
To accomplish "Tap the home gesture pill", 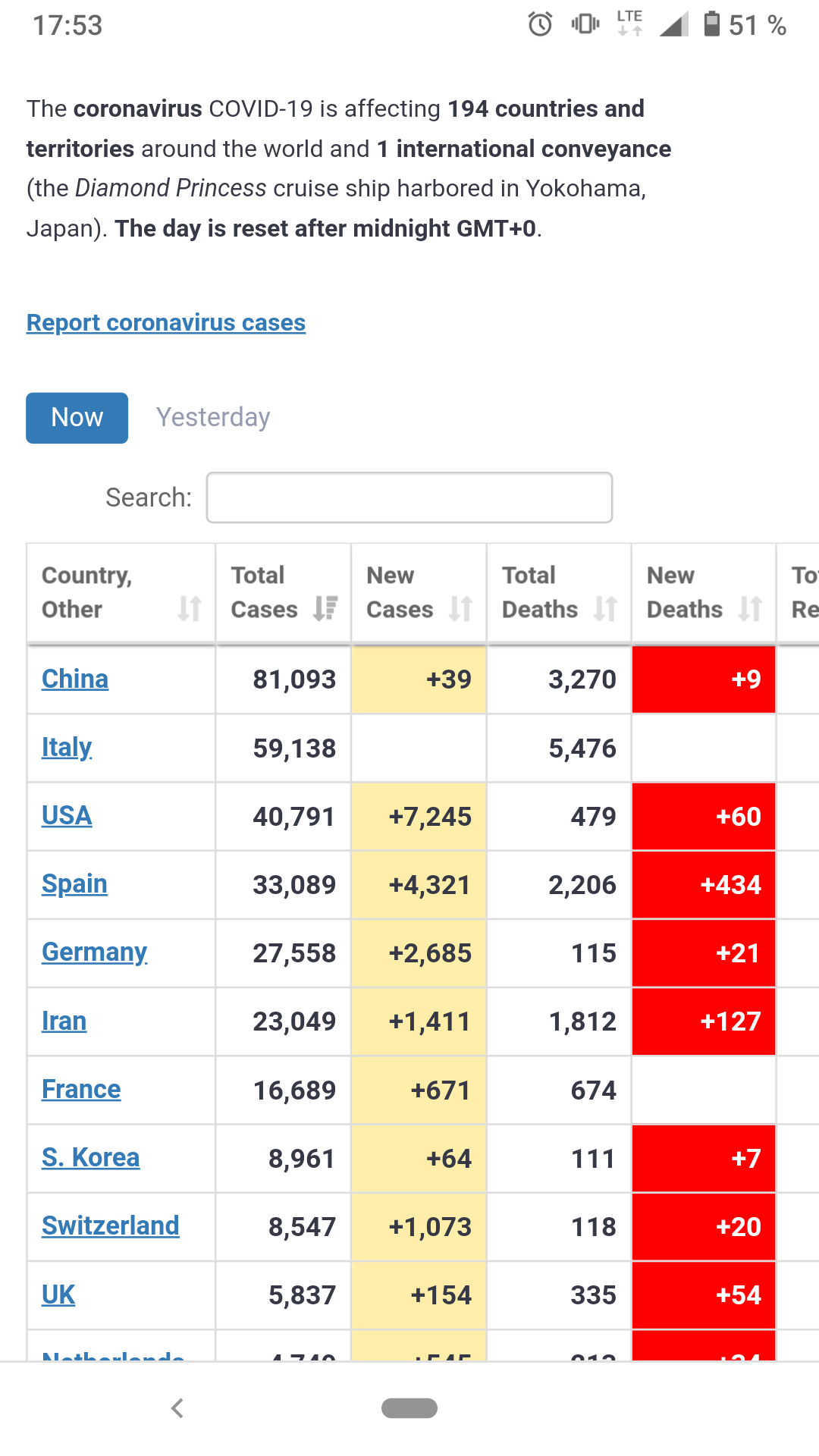I will pos(409,1408).
